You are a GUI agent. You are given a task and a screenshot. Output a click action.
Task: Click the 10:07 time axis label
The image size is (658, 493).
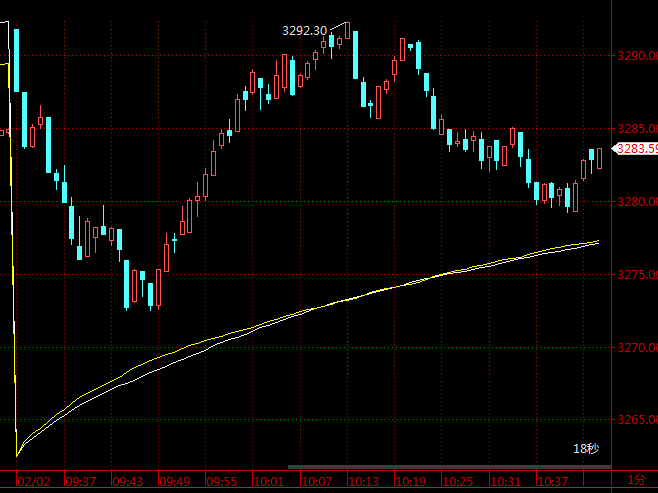tap(316, 481)
